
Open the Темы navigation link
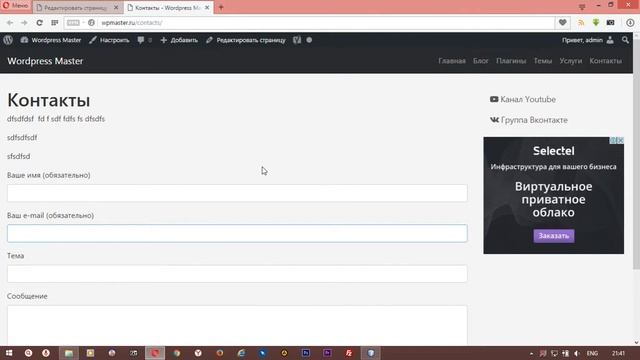tap(543, 61)
